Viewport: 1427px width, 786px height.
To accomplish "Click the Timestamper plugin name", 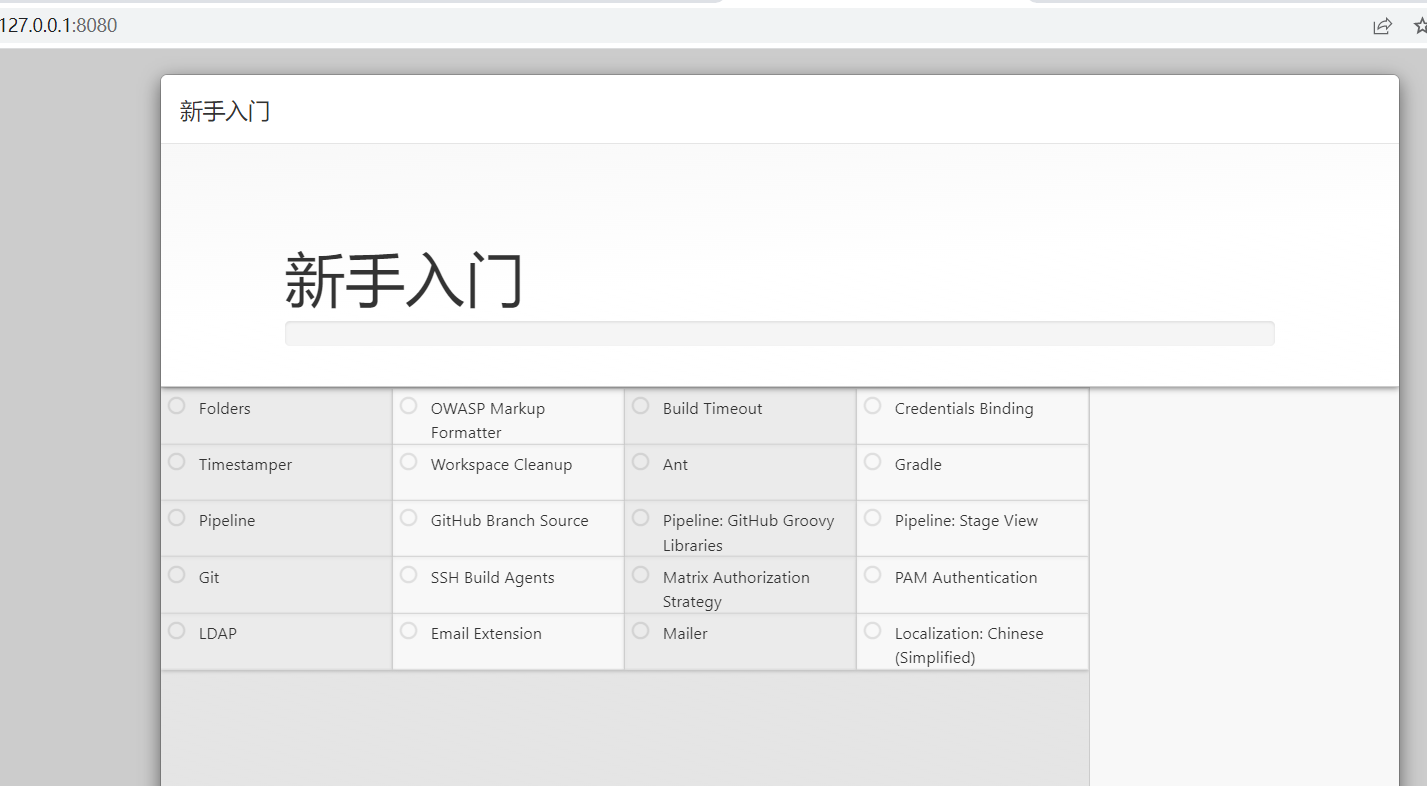I will point(245,465).
